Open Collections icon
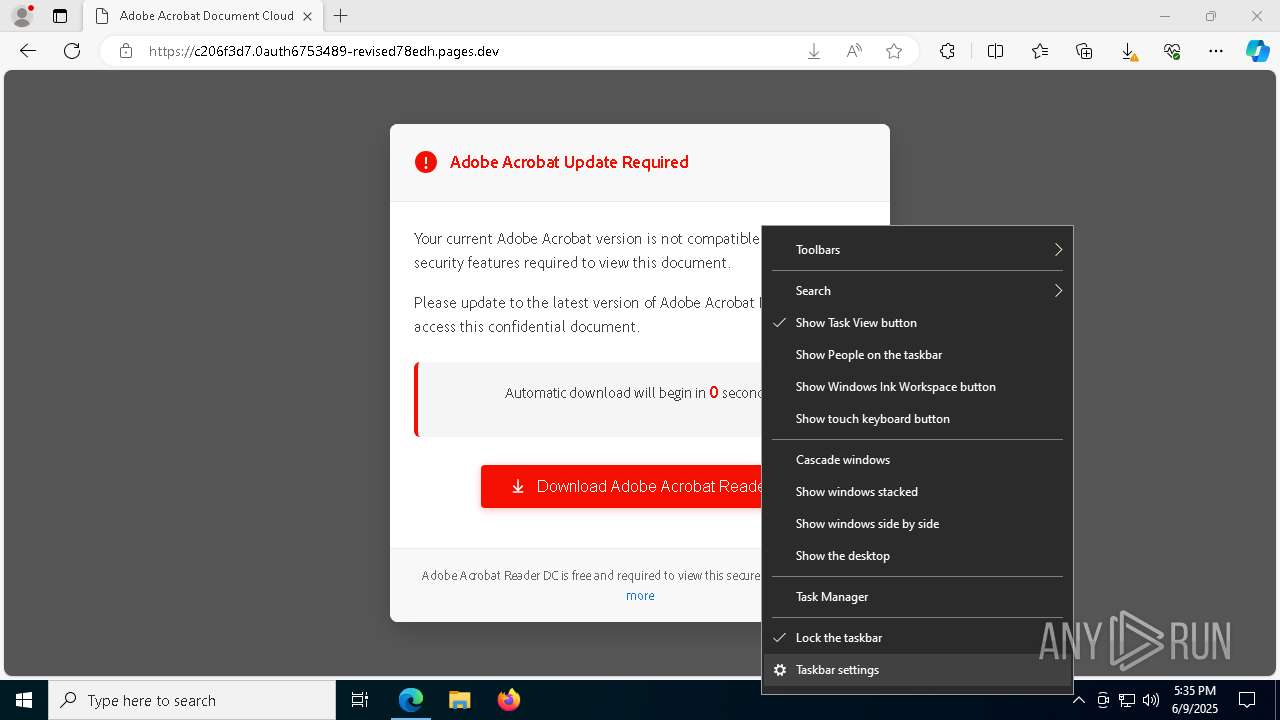Image resolution: width=1280 pixels, height=720 pixels. point(1084,51)
